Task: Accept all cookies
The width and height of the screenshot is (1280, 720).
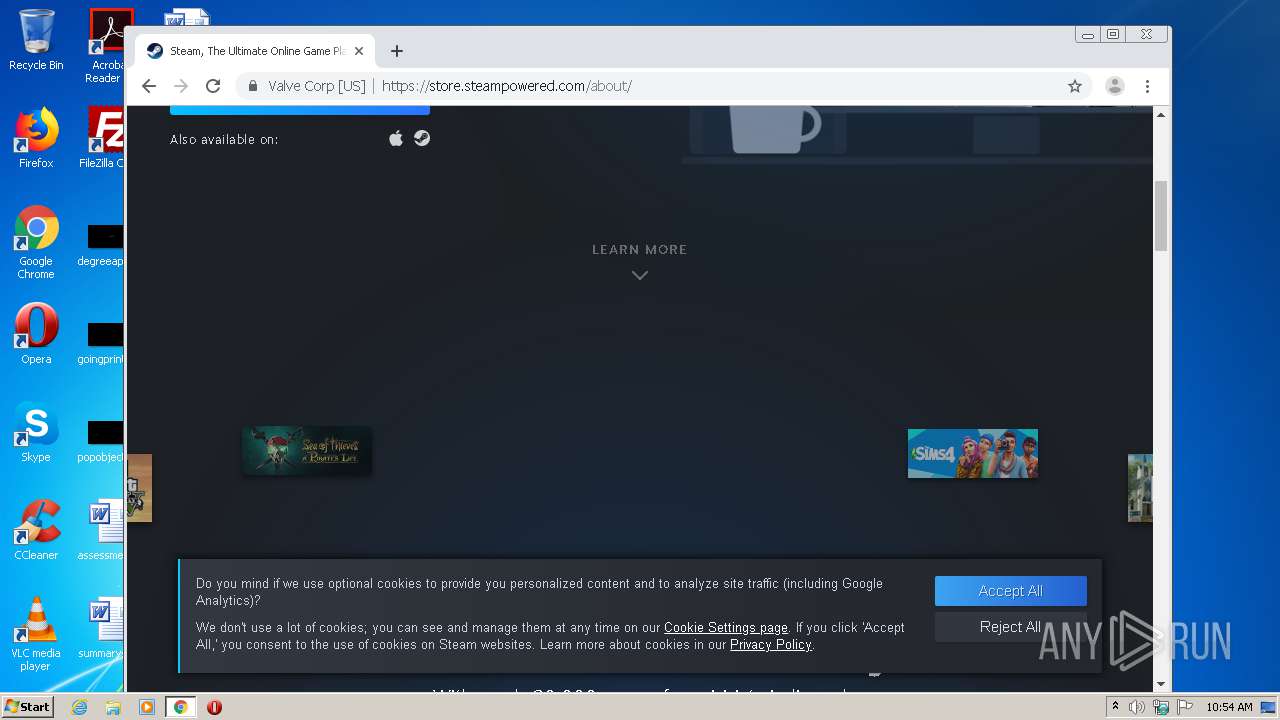Action: click(x=1011, y=591)
